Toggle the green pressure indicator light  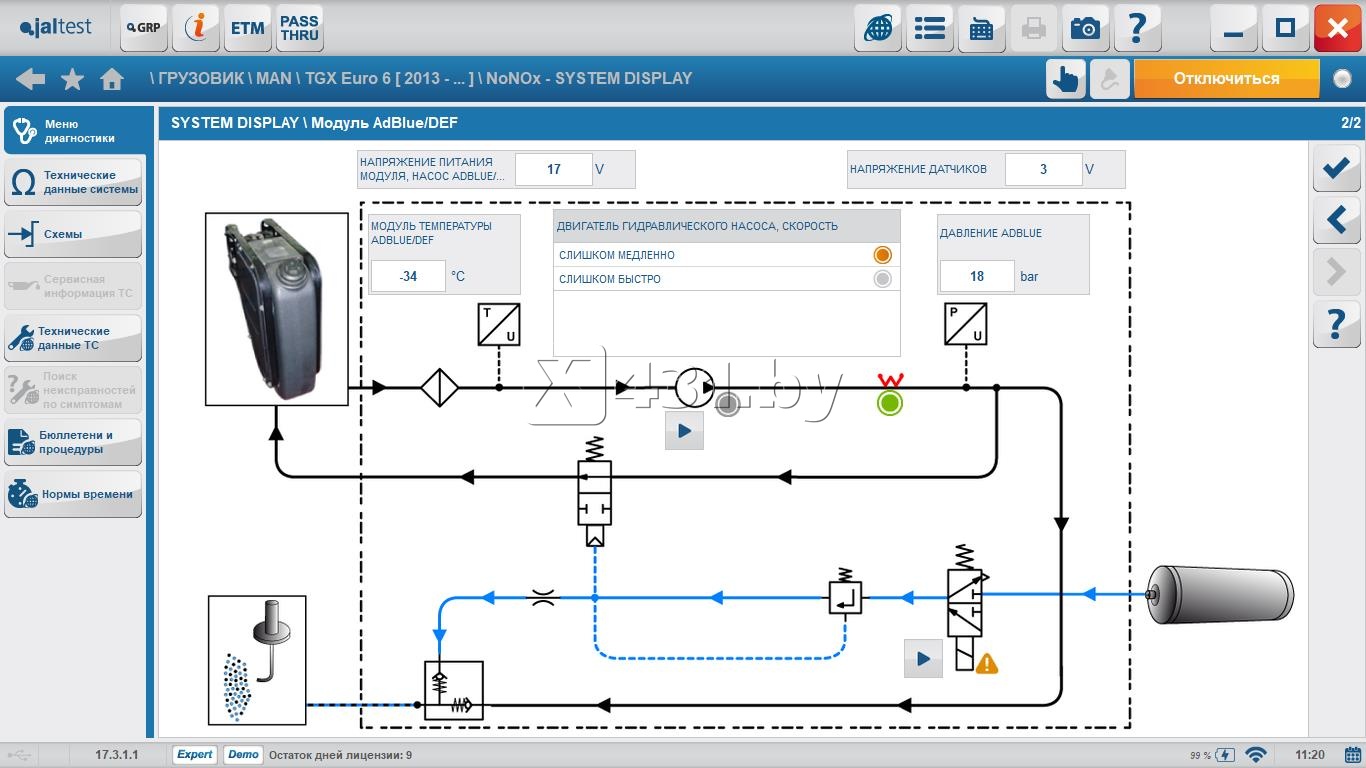coord(889,403)
